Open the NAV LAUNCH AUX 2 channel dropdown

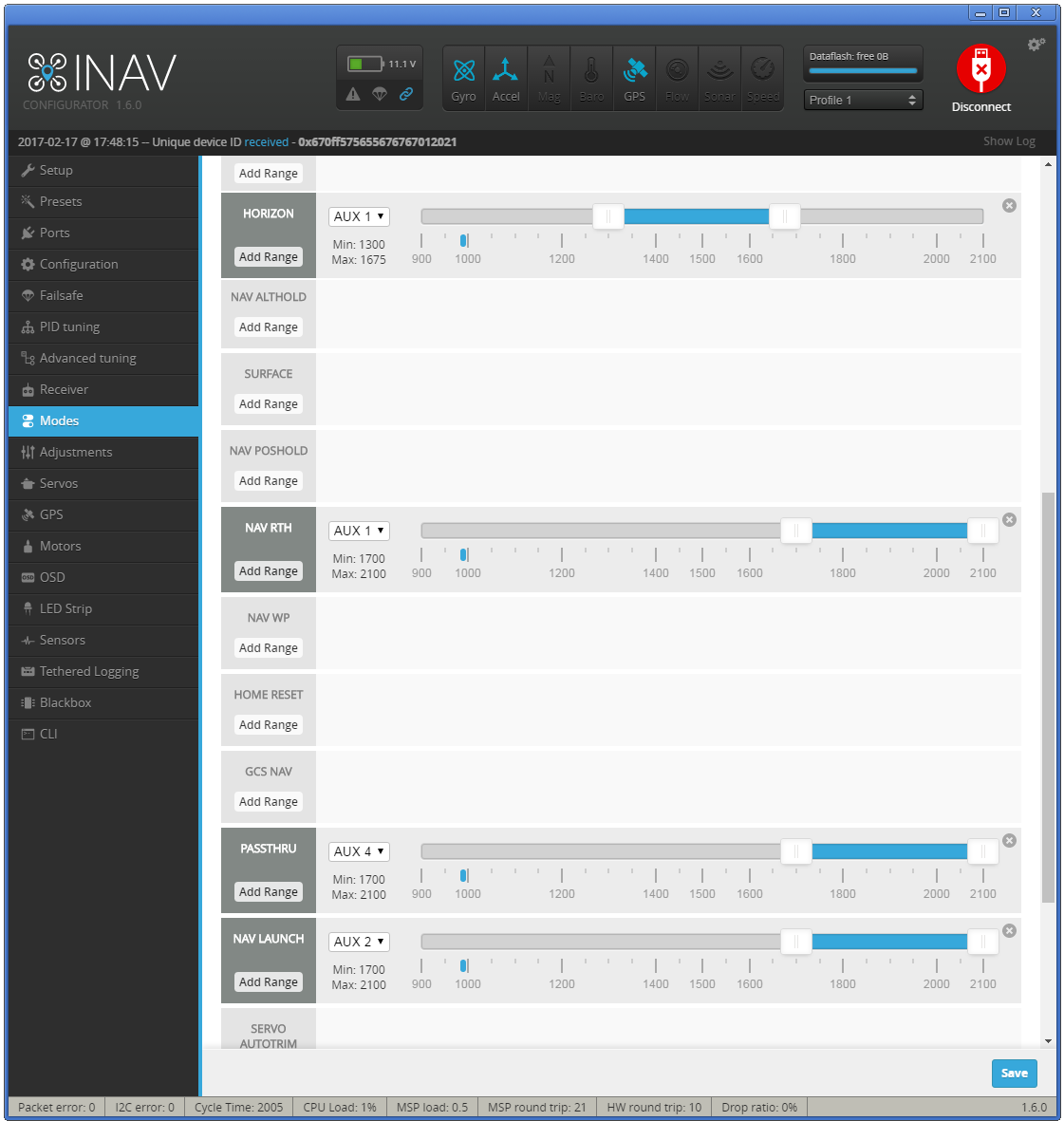pos(359,942)
